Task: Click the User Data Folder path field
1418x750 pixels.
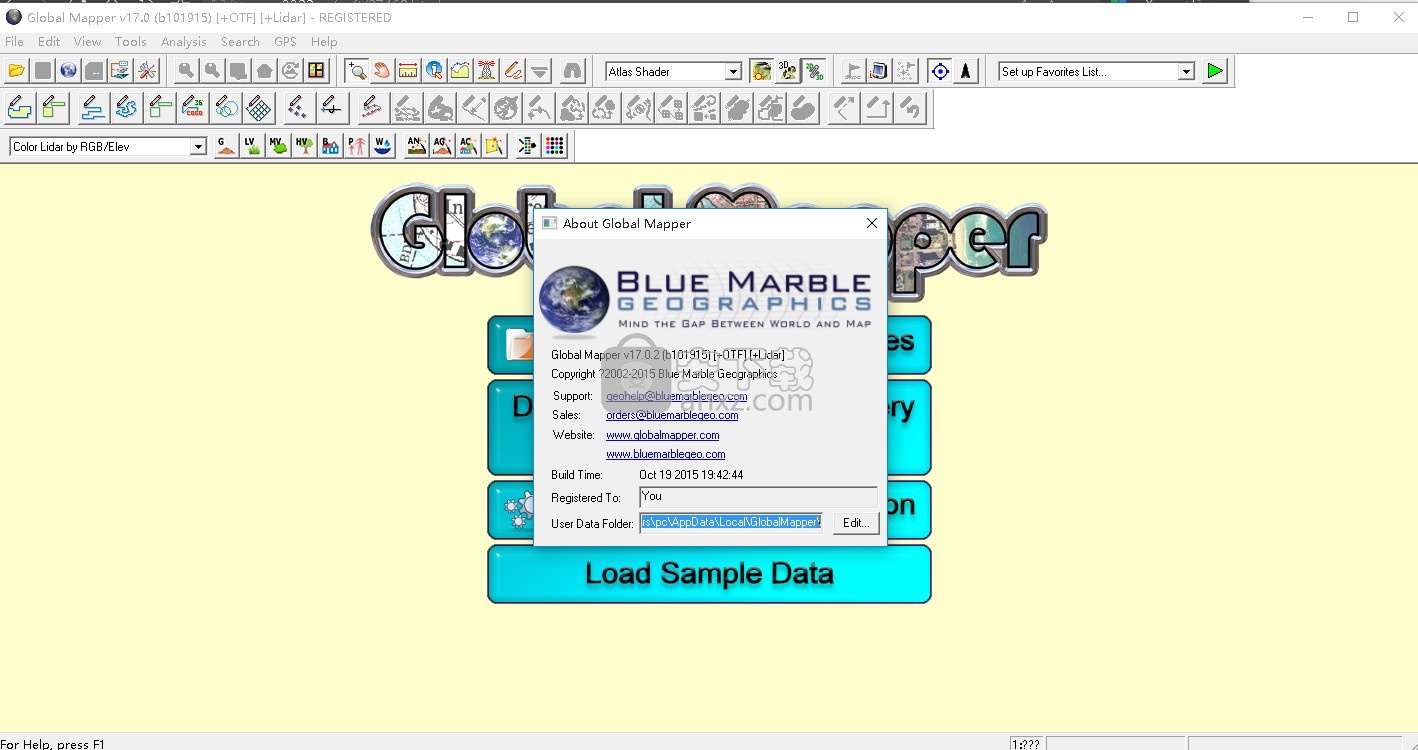Action: tap(732, 523)
